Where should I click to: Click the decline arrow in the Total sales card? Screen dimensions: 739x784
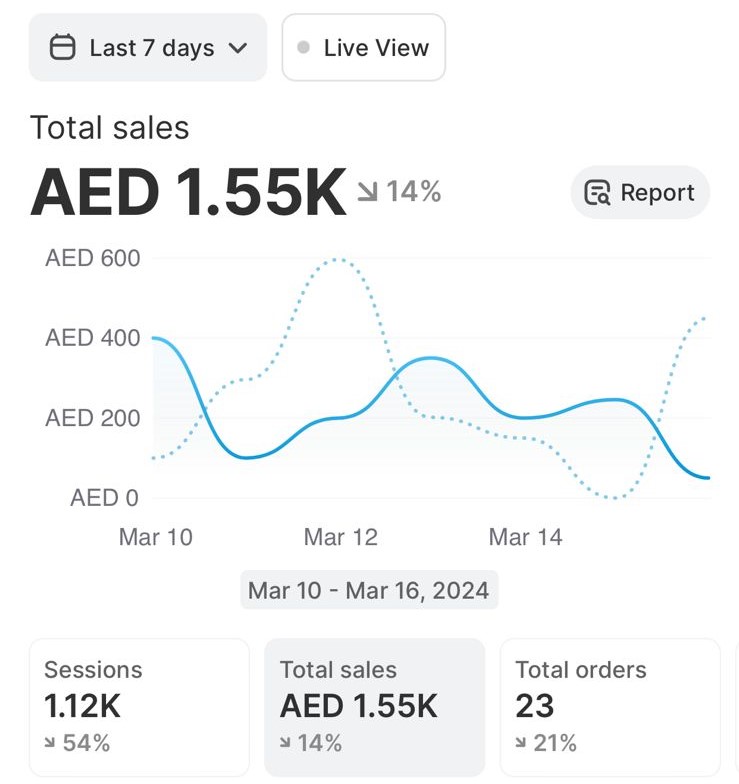click(287, 743)
